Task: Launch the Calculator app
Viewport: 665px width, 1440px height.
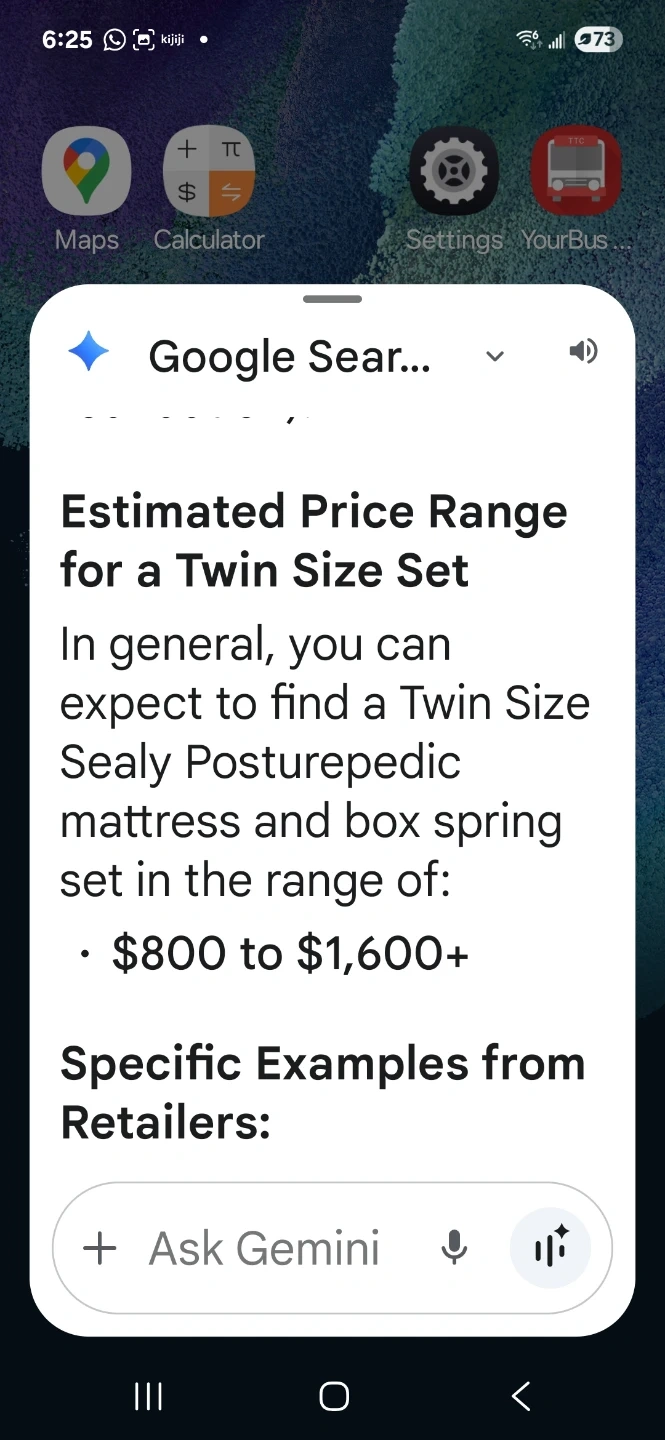Action: [x=208, y=172]
